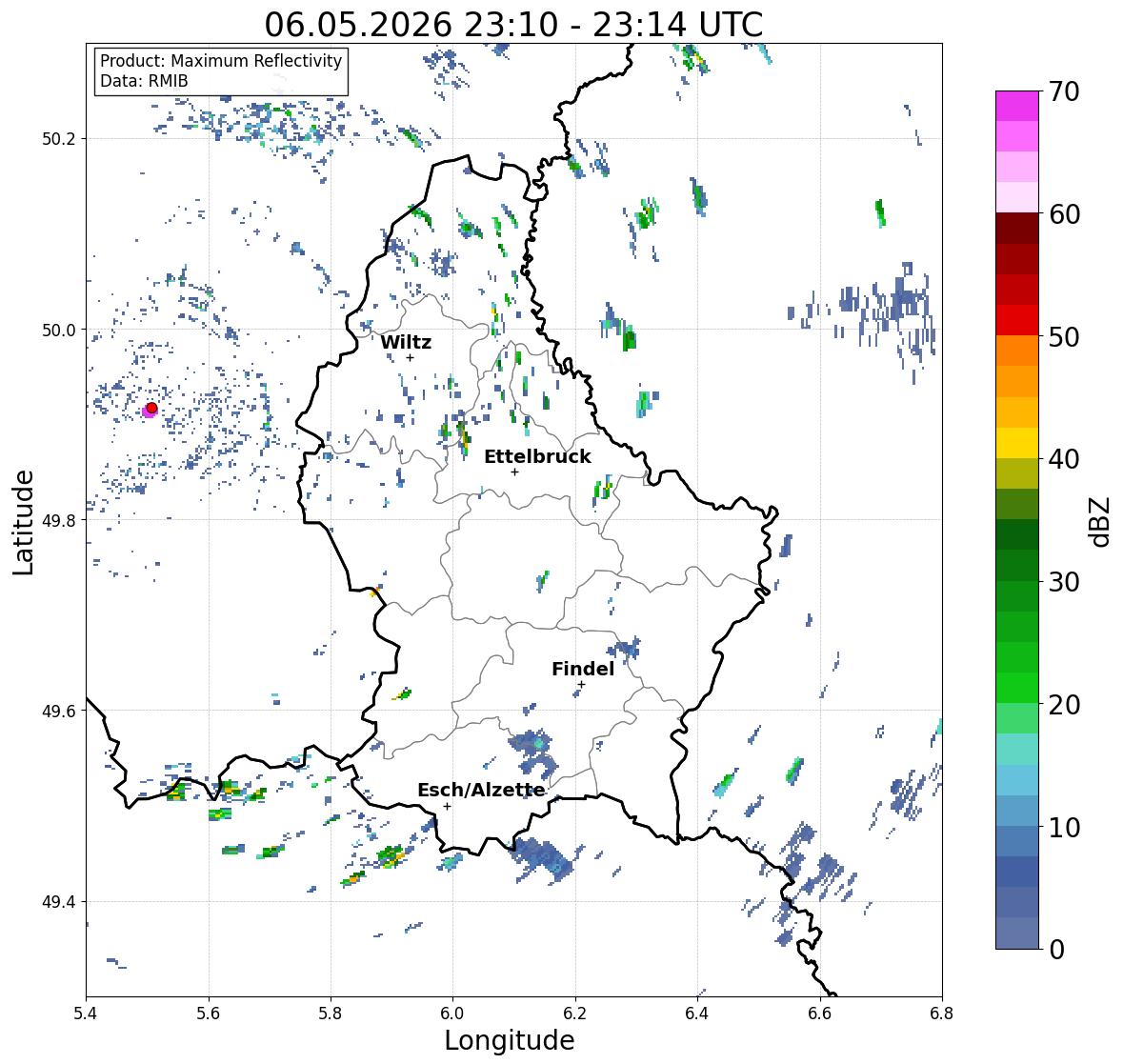
Task: Click the Ettelbruck city label
Action: coord(537,456)
